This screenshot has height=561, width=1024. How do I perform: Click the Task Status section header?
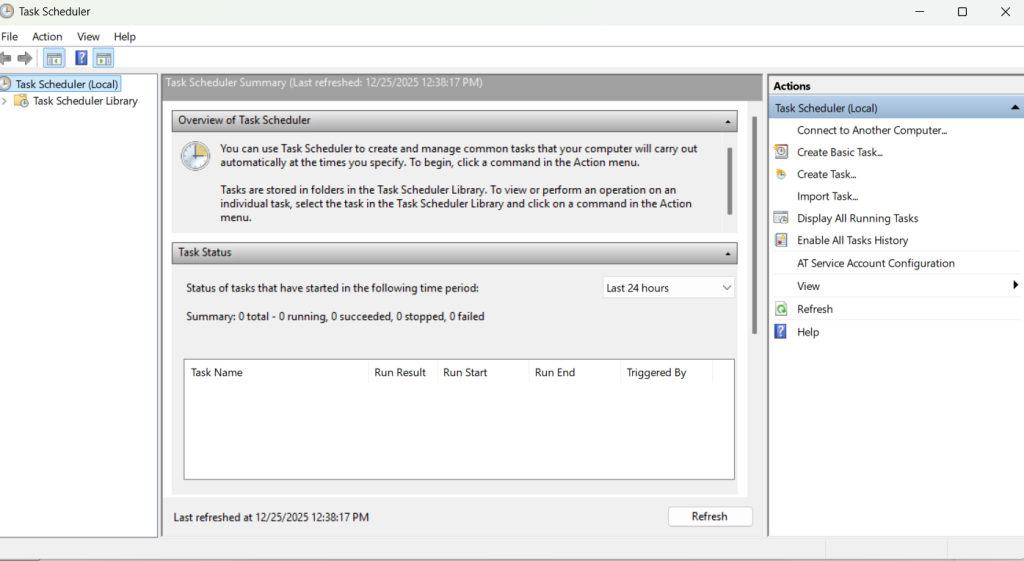pyautogui.click(x=455, y=253)
